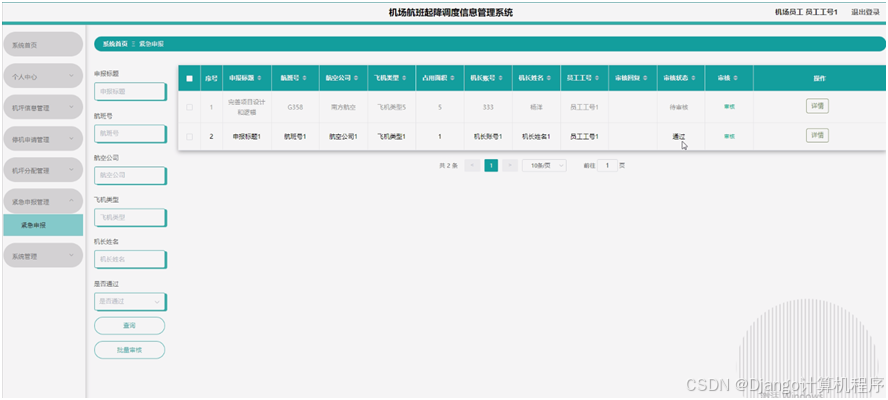
Task: Sort table by 审核 column arrows
Action: coord(735,78)
